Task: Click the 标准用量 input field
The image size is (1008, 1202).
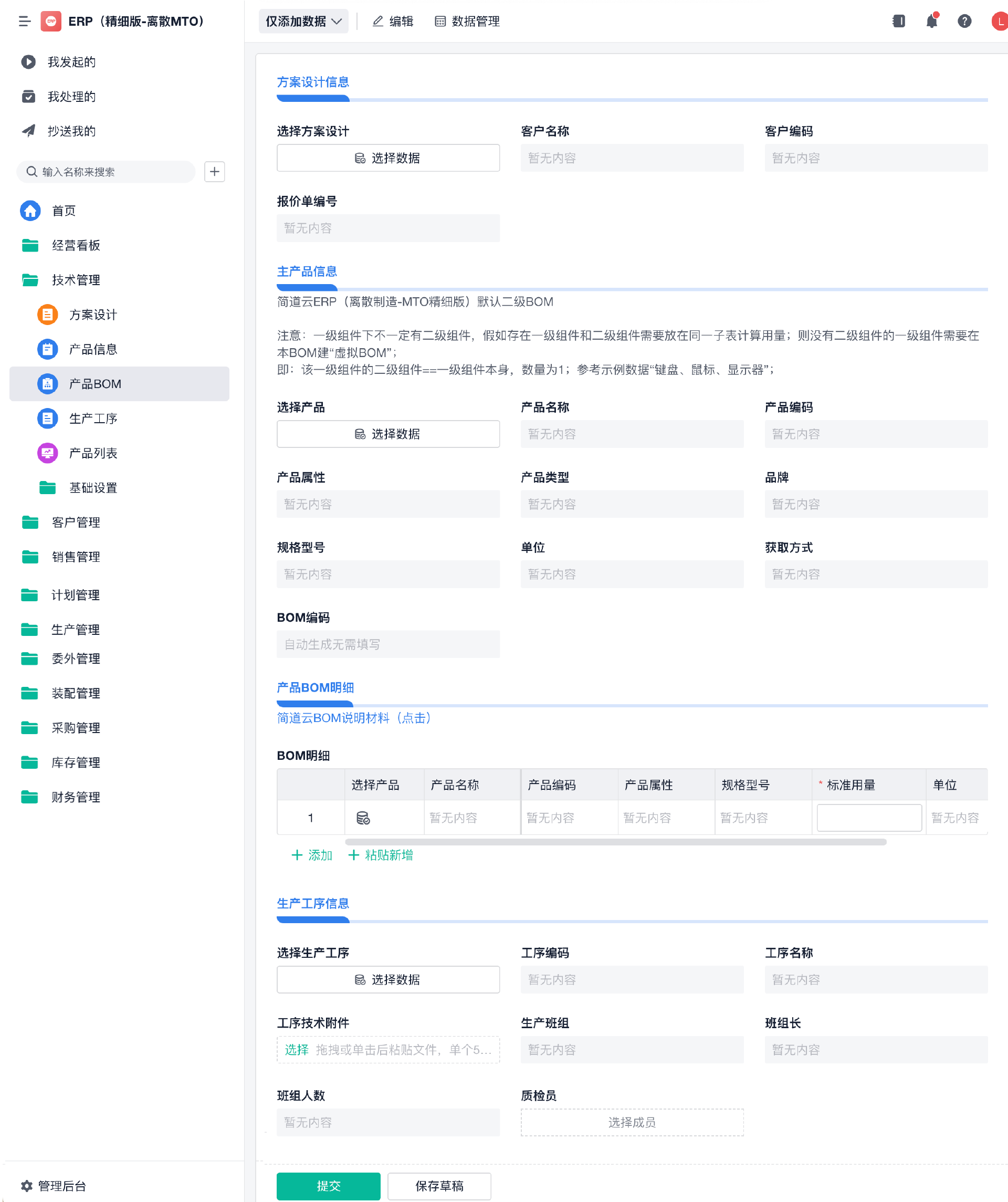Action: 868,818
